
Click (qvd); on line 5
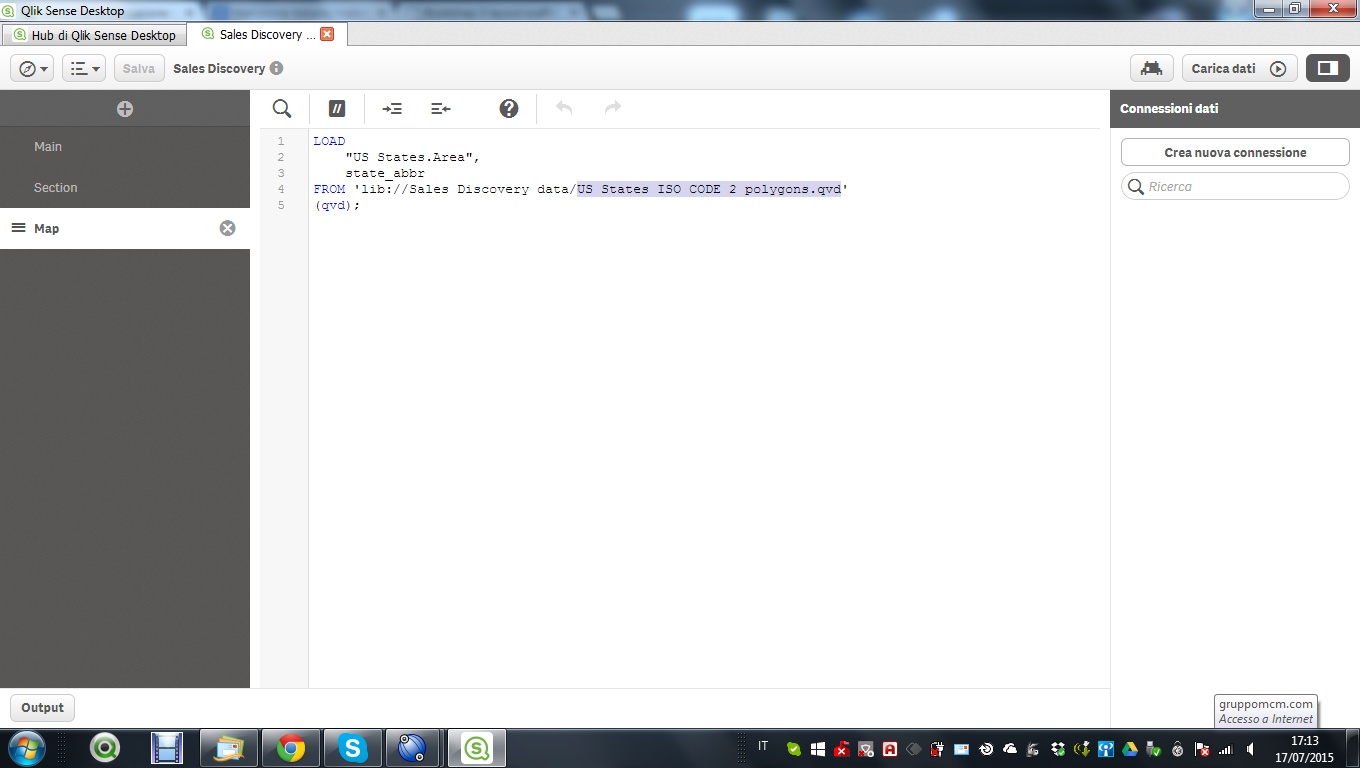click(336, 205)
